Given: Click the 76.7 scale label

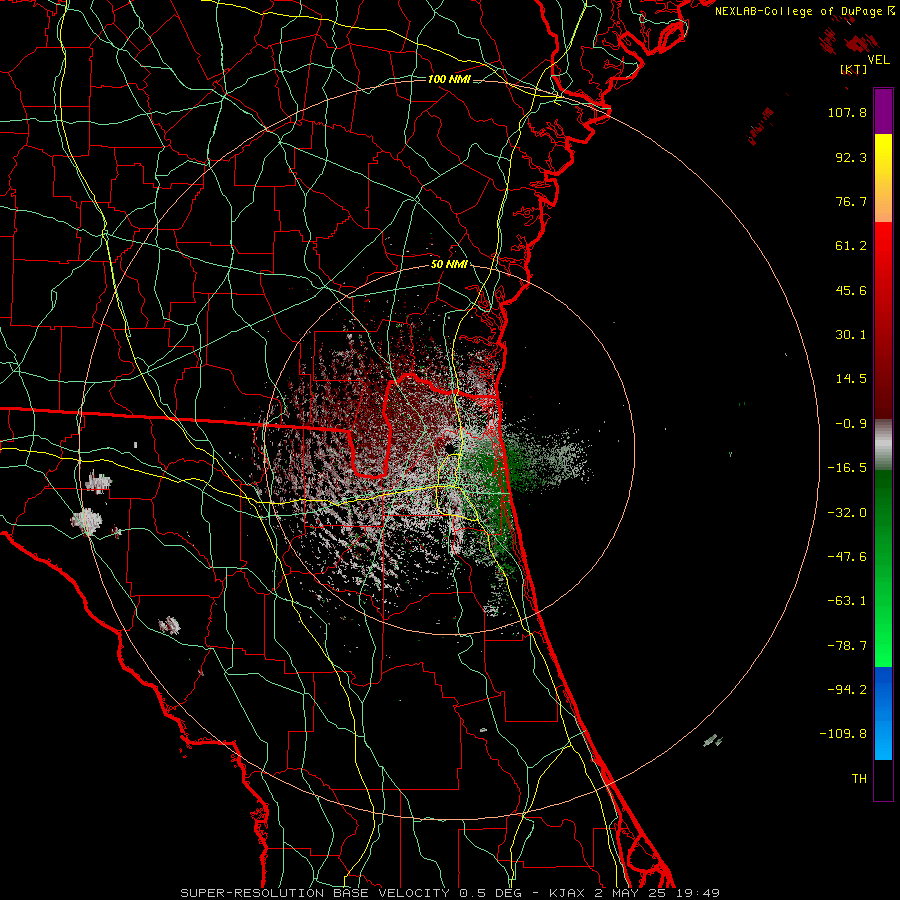Looking at the screenshot, I should coord(851,201).
